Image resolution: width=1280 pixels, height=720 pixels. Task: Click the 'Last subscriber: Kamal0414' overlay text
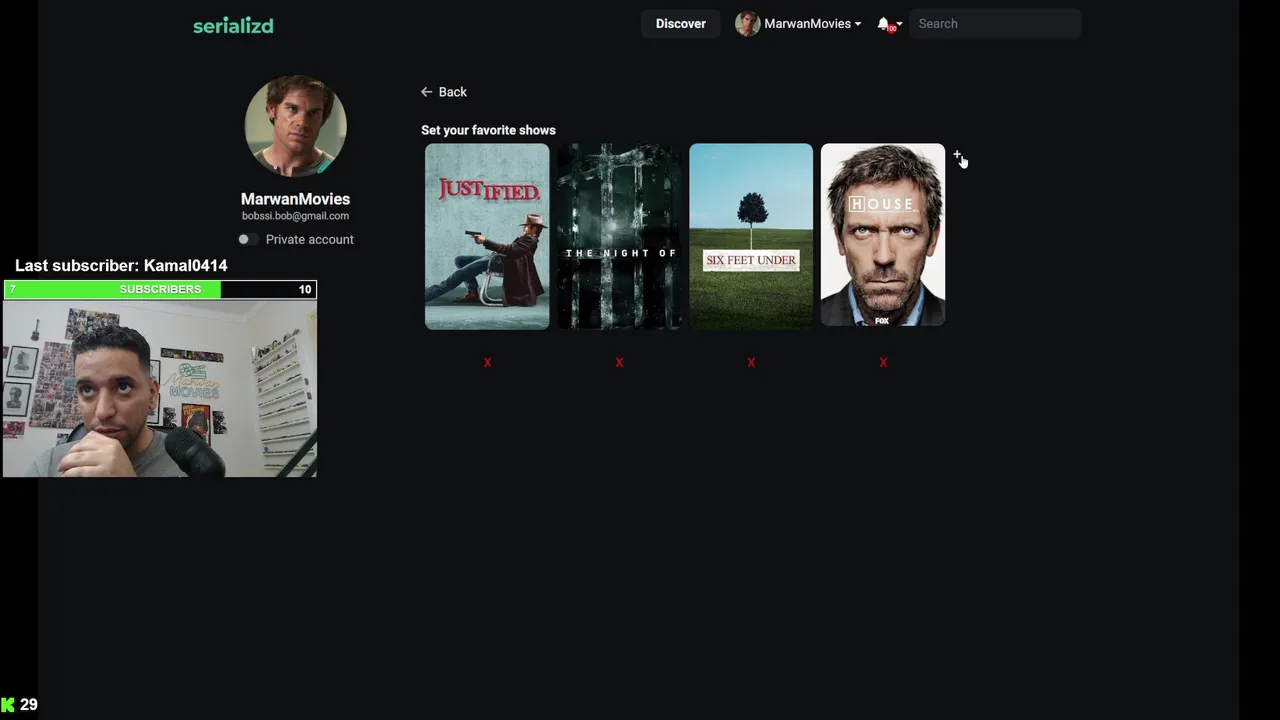121,265
